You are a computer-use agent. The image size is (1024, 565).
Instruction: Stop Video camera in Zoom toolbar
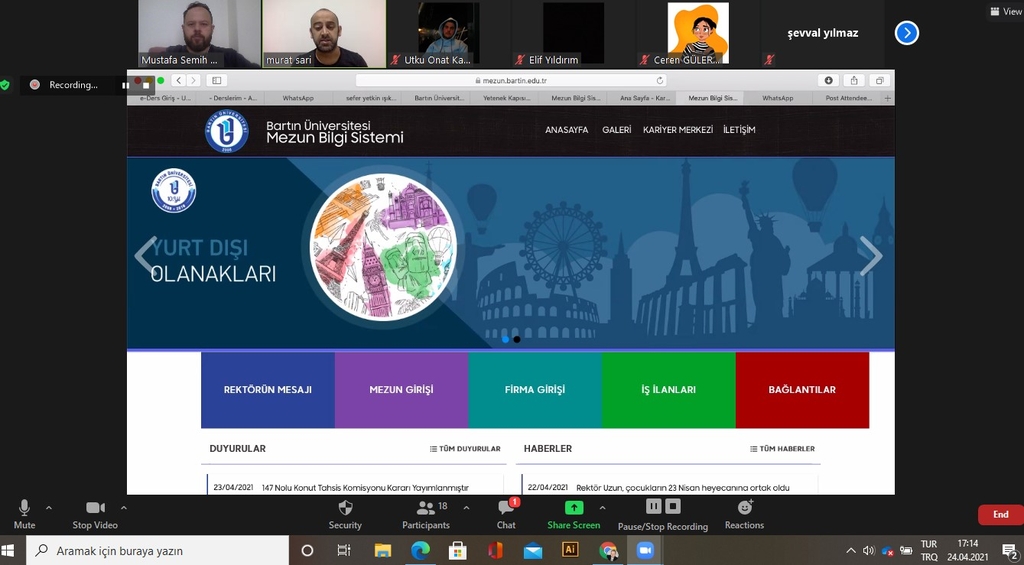pyautogui.click(x=95, y=509)
